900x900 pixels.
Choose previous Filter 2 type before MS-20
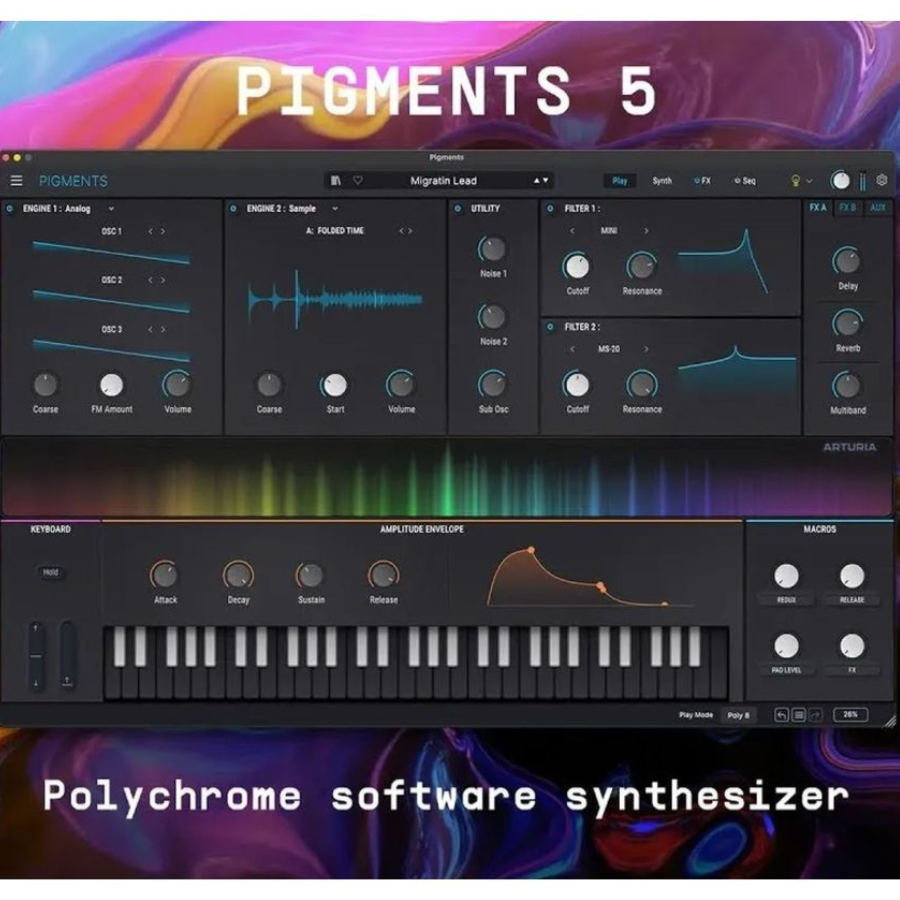(572, 349)
